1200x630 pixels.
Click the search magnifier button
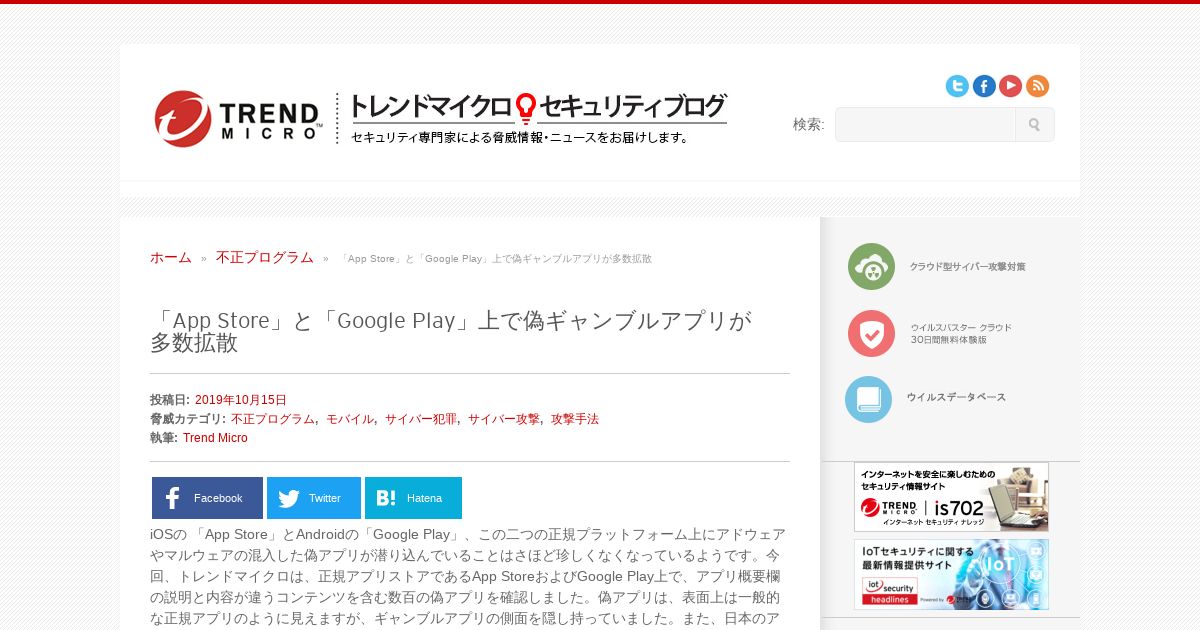[x=1034, y=125]
